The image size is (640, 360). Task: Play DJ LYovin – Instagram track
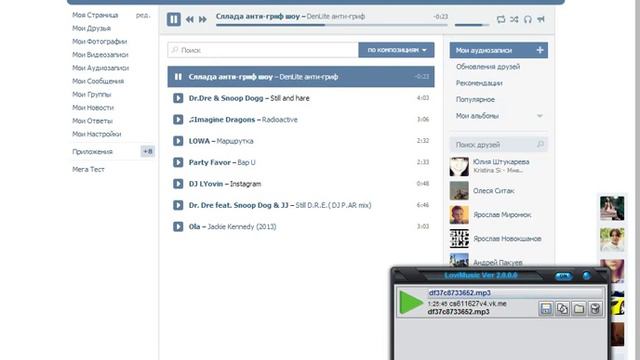click(178, 184)
